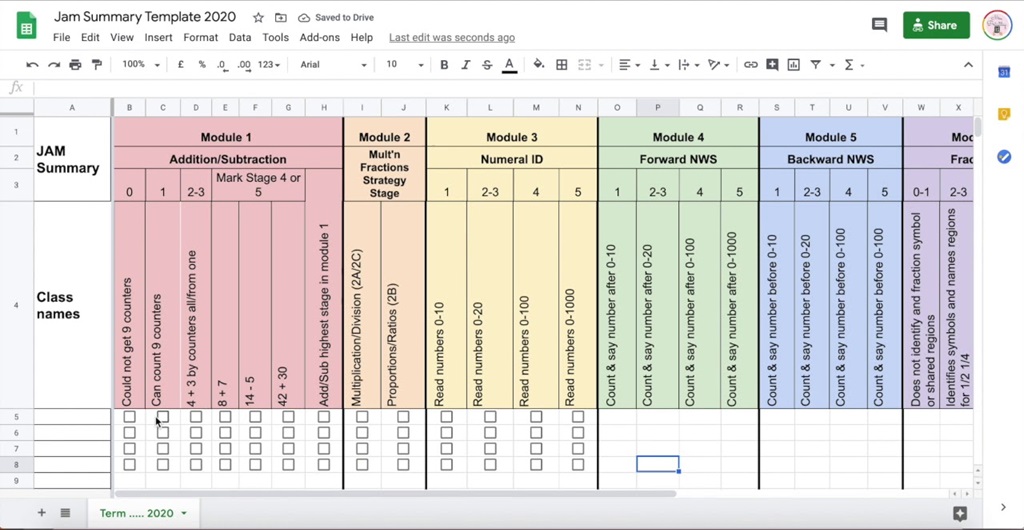Tick row 5 'Could not get 9 counters' checkbox
The image size is (1024, 530).
click(129, 416)
